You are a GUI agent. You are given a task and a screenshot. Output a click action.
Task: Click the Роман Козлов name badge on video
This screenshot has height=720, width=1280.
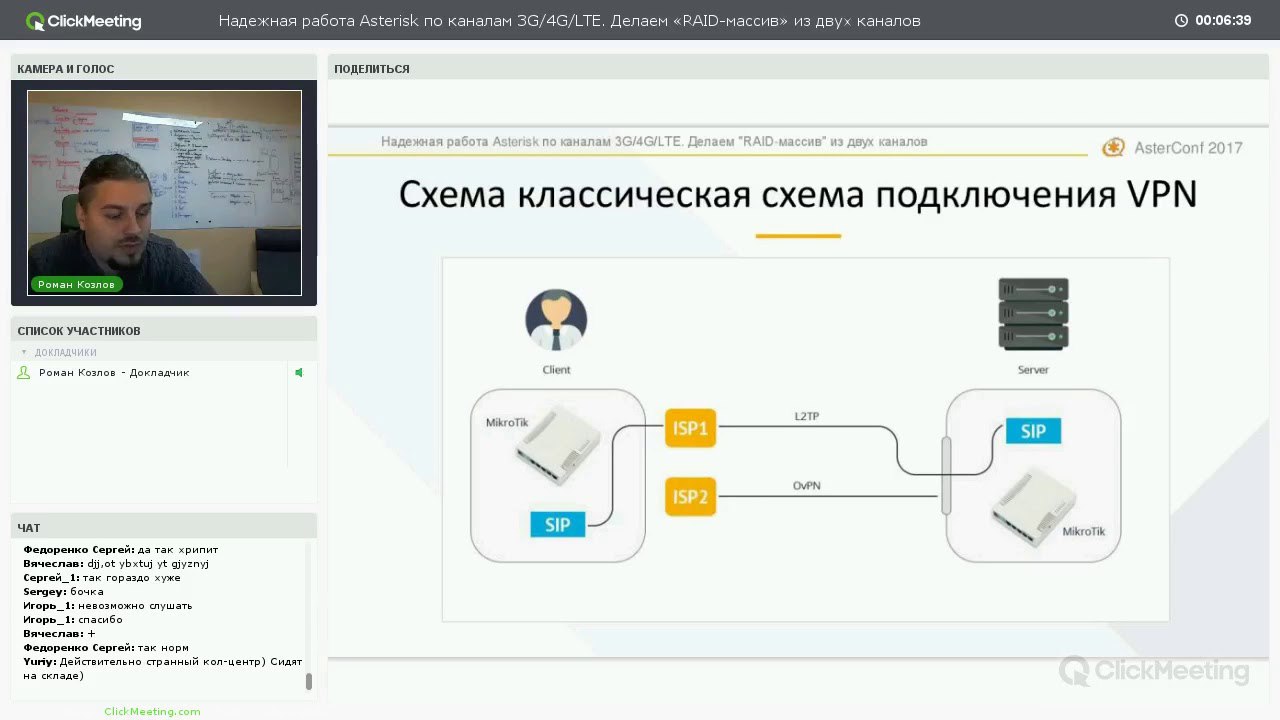(76, 284)
